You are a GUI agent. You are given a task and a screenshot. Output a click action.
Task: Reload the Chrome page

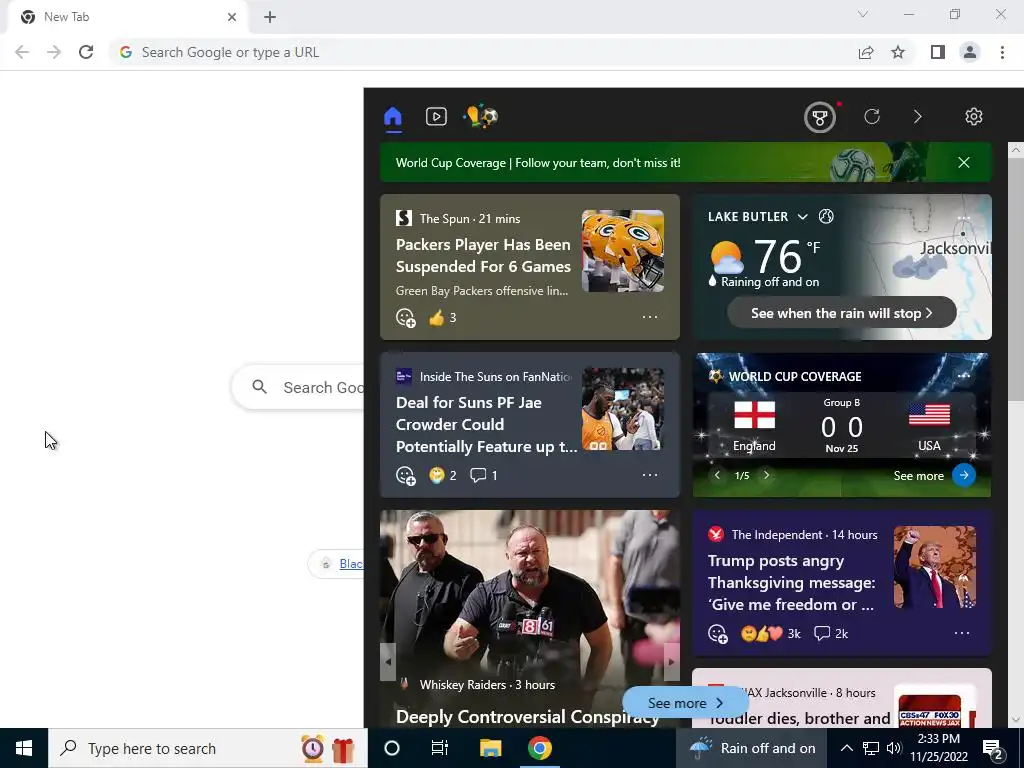point(86,52)
